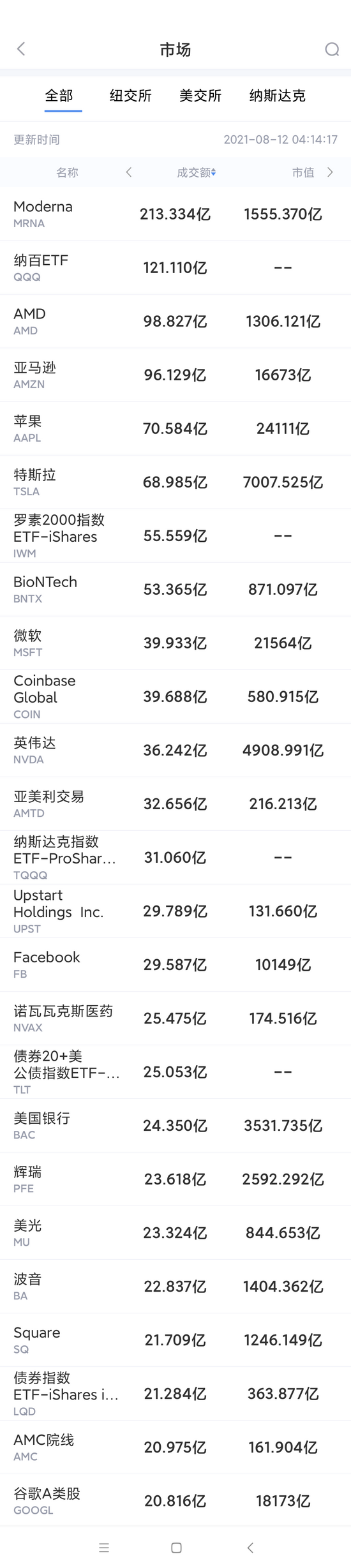Switch to the 纳斯达克 tab
Screen dimensions: 351x1568
coord(278,96)
